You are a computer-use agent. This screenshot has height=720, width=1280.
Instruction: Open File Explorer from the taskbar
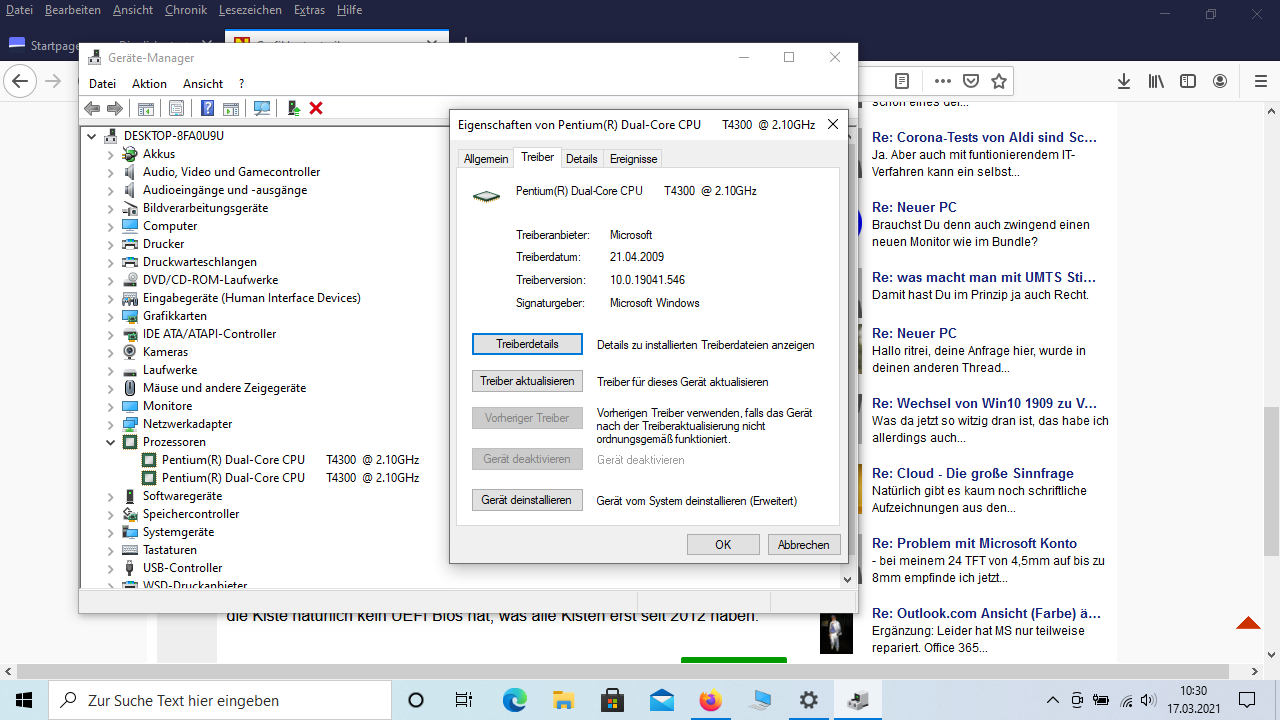pos(563,700)
